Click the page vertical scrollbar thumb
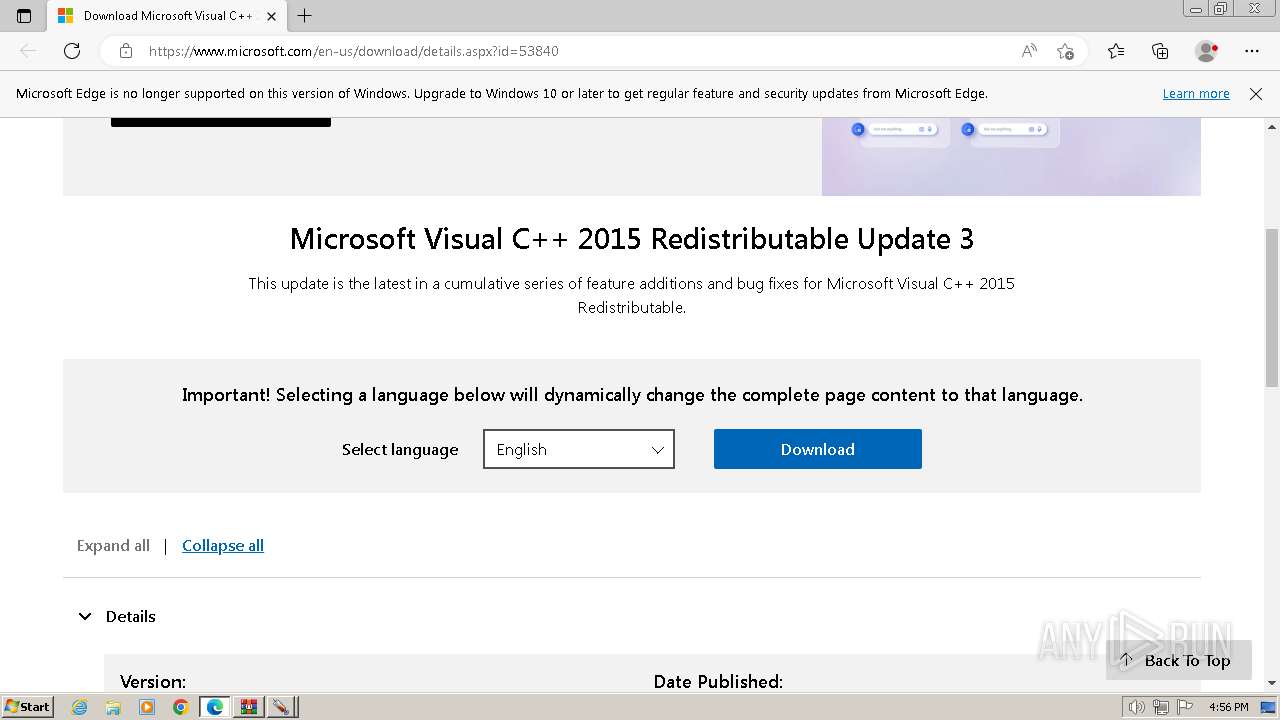Image resolution: width=1280 pixels, height=720 pixels. pos(1272,308)
